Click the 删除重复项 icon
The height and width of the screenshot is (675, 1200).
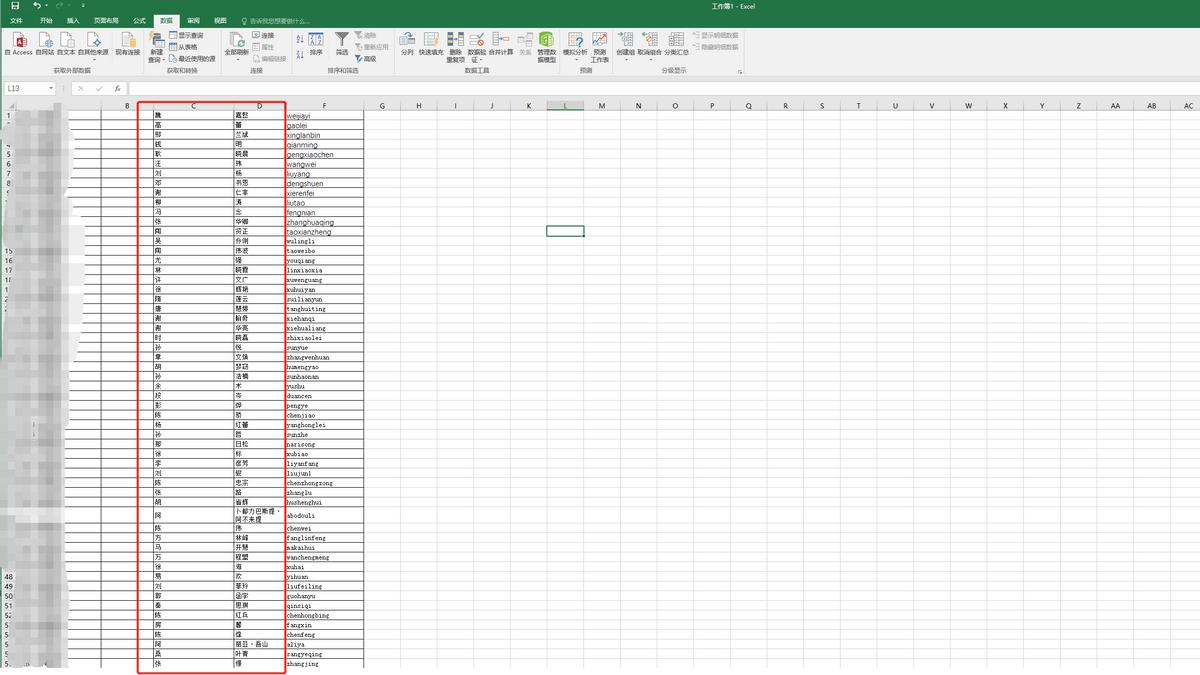(x=455, y=40)
